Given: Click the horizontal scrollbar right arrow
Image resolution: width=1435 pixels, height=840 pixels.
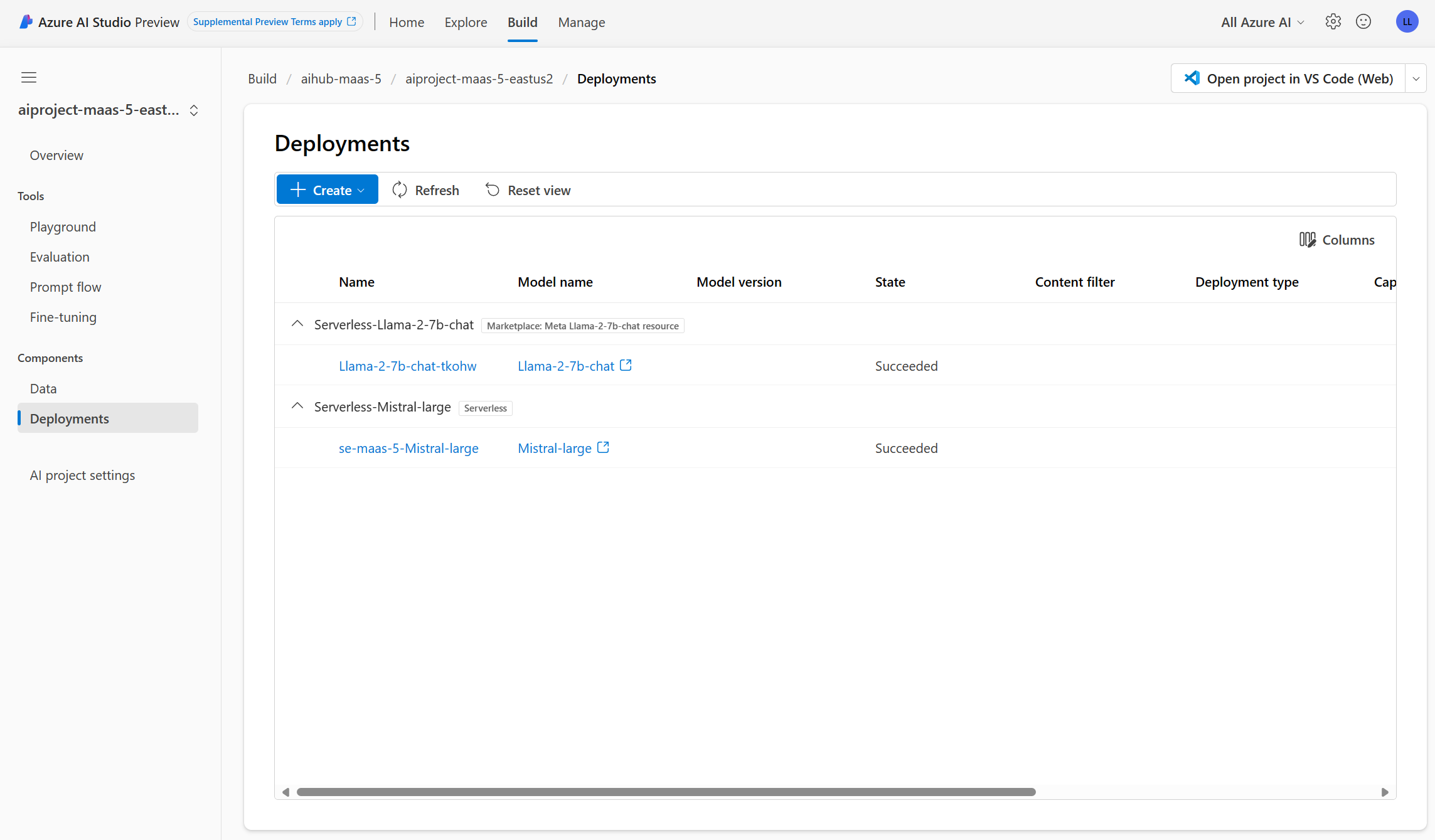Looking at the screenshot, I should (x=1385, y=792).
